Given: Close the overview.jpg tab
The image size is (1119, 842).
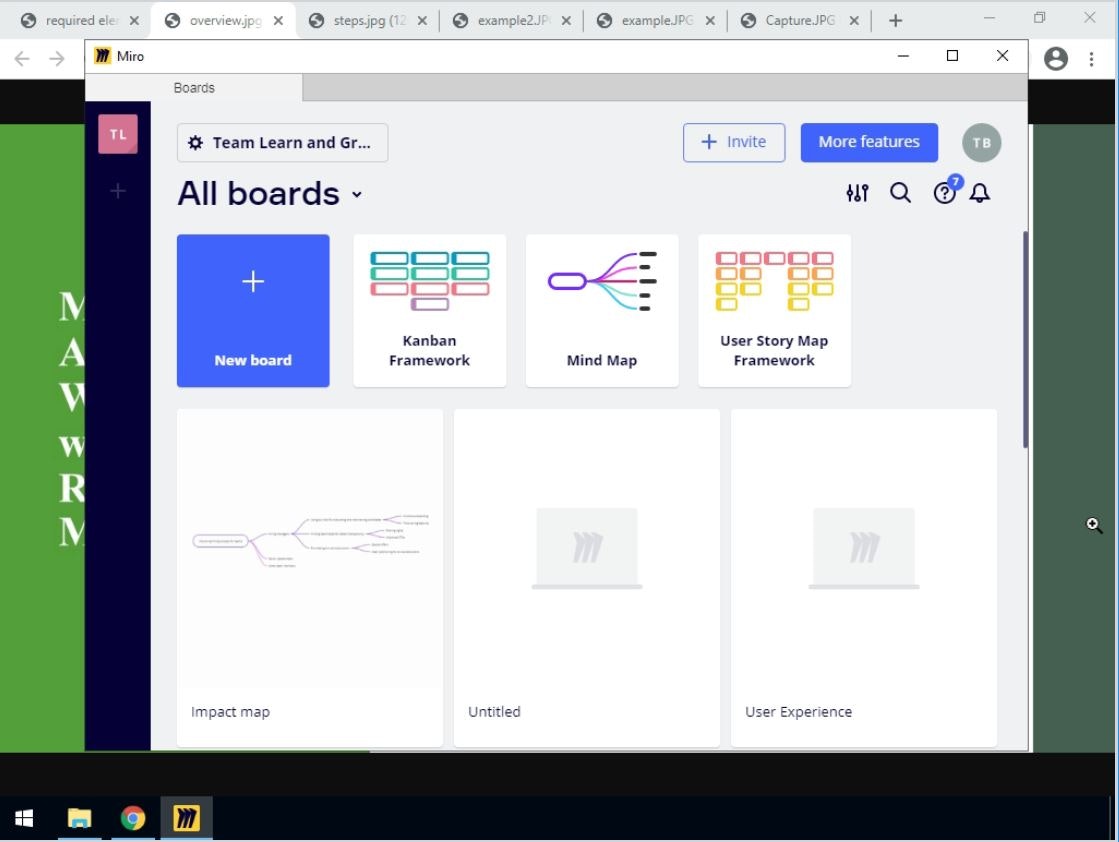Looking at the screenshot, I should 278,21.
